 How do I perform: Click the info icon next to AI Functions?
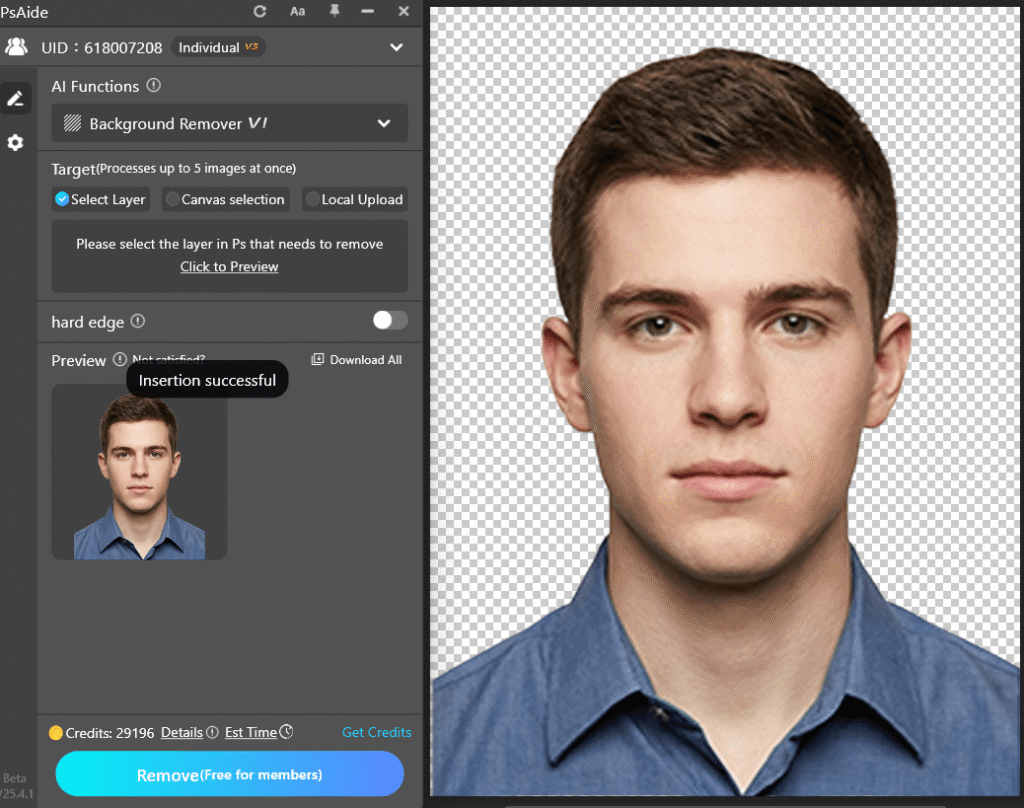coord(153,86)
